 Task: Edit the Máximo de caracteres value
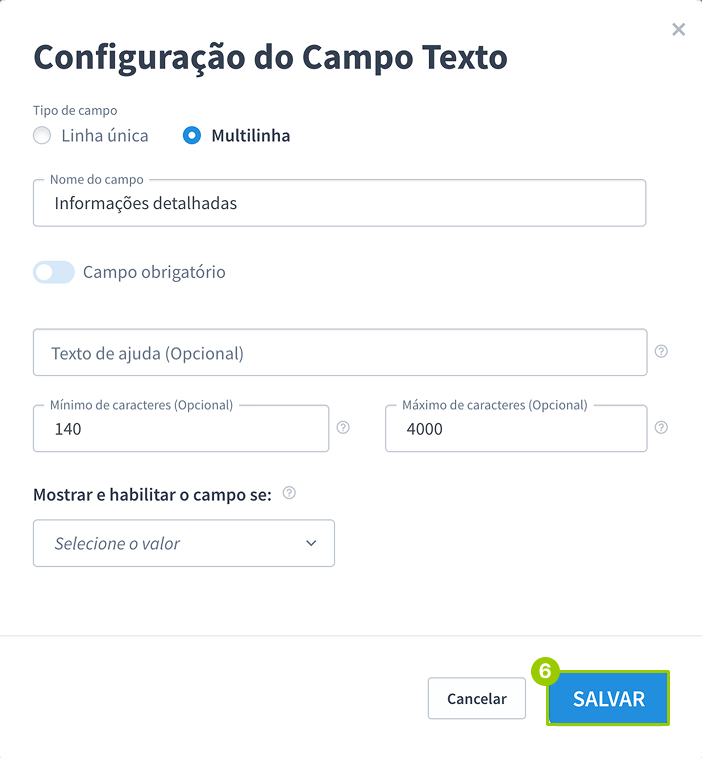(515, 429)
